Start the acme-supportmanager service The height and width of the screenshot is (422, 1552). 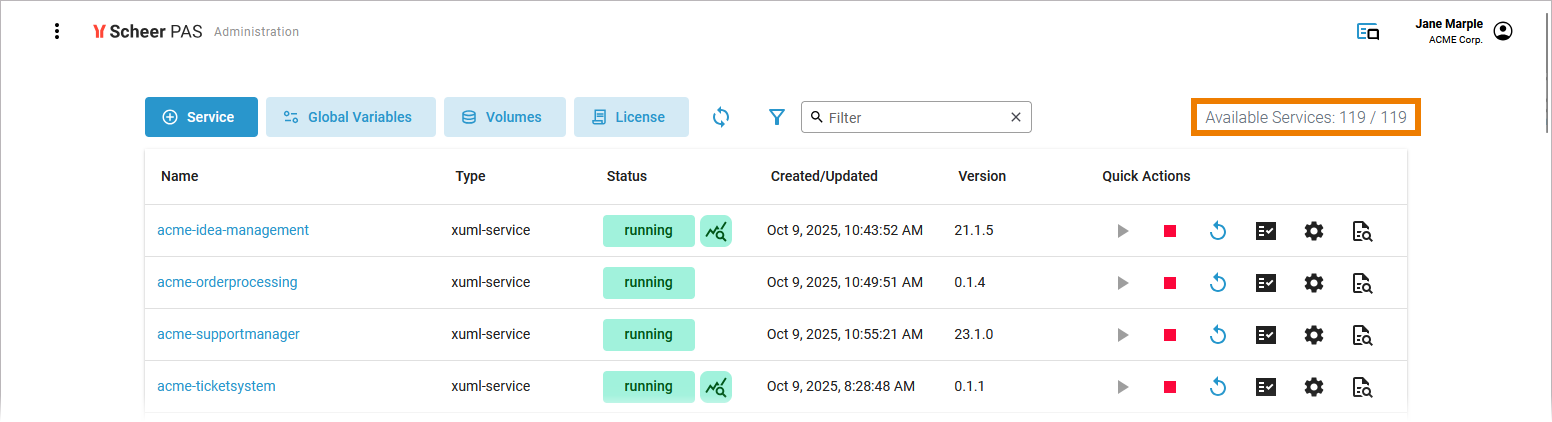click(1122, 335)
